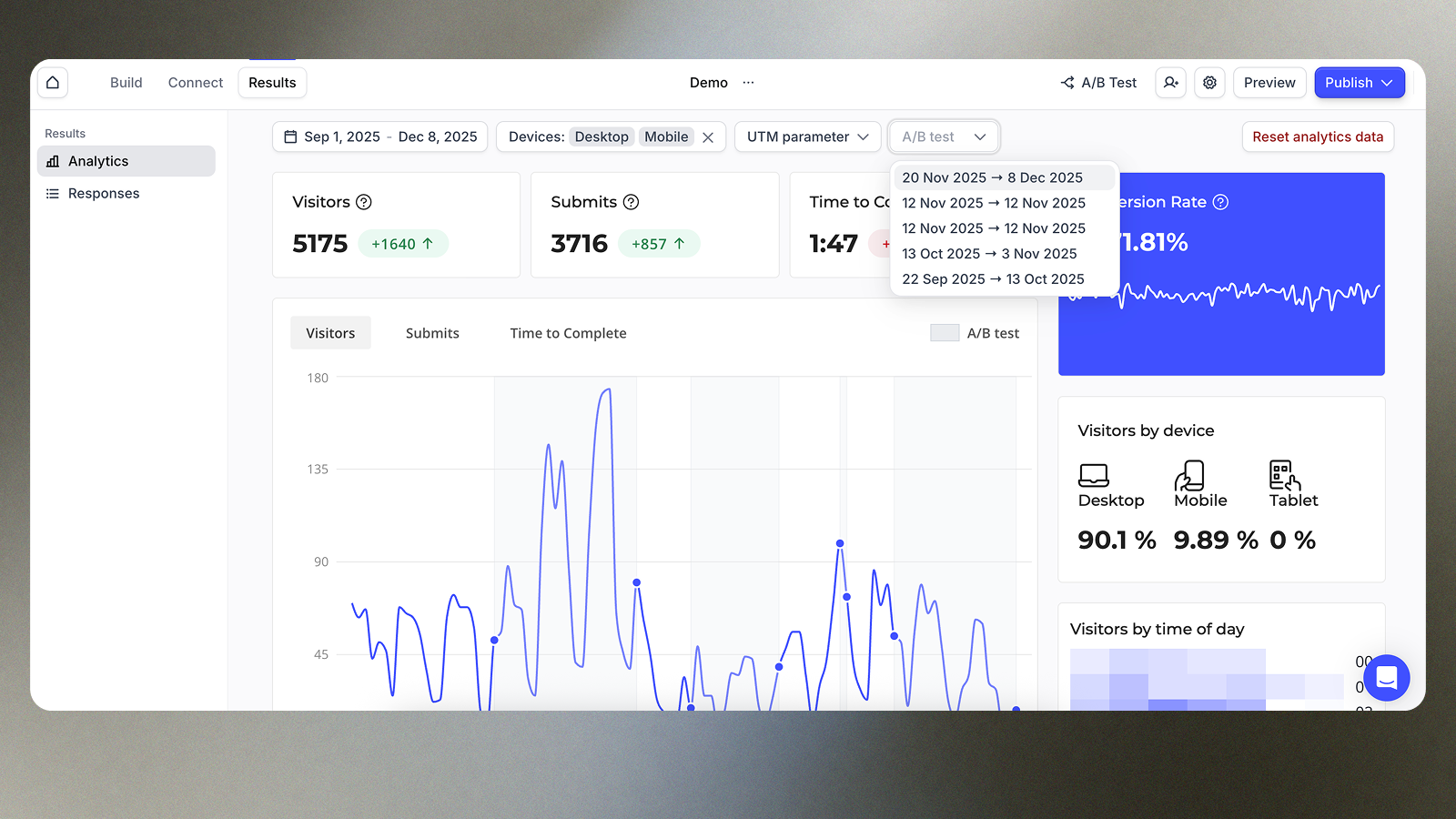Click the invite collaborators person icon

(x=1170, y=82)
